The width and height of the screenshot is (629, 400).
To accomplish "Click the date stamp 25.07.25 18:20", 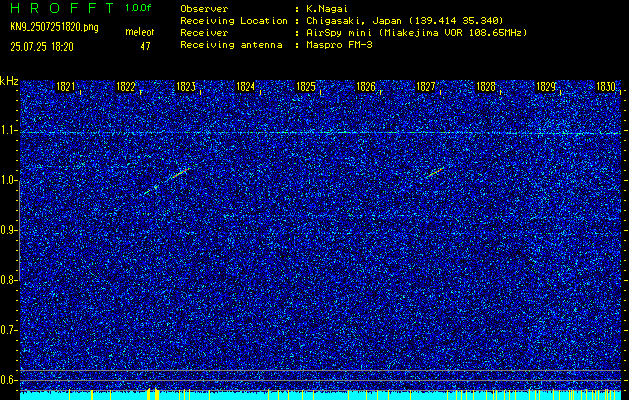I will [x=42, y=47].
